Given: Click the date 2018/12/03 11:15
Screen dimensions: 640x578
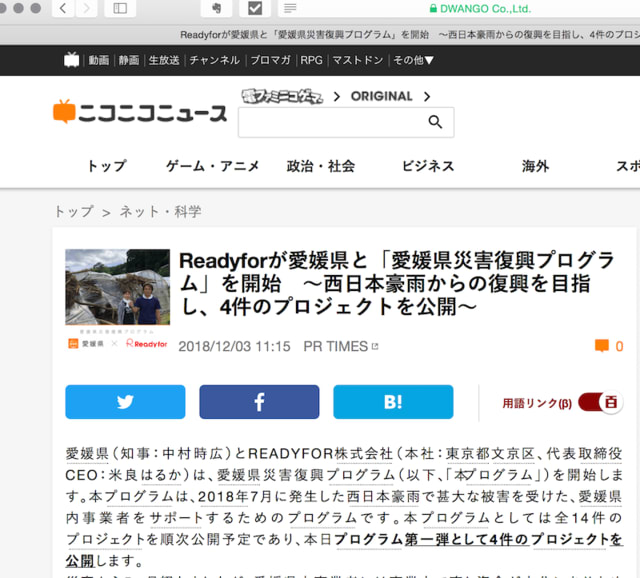Looking at the screenshot, I should (234, 347).
